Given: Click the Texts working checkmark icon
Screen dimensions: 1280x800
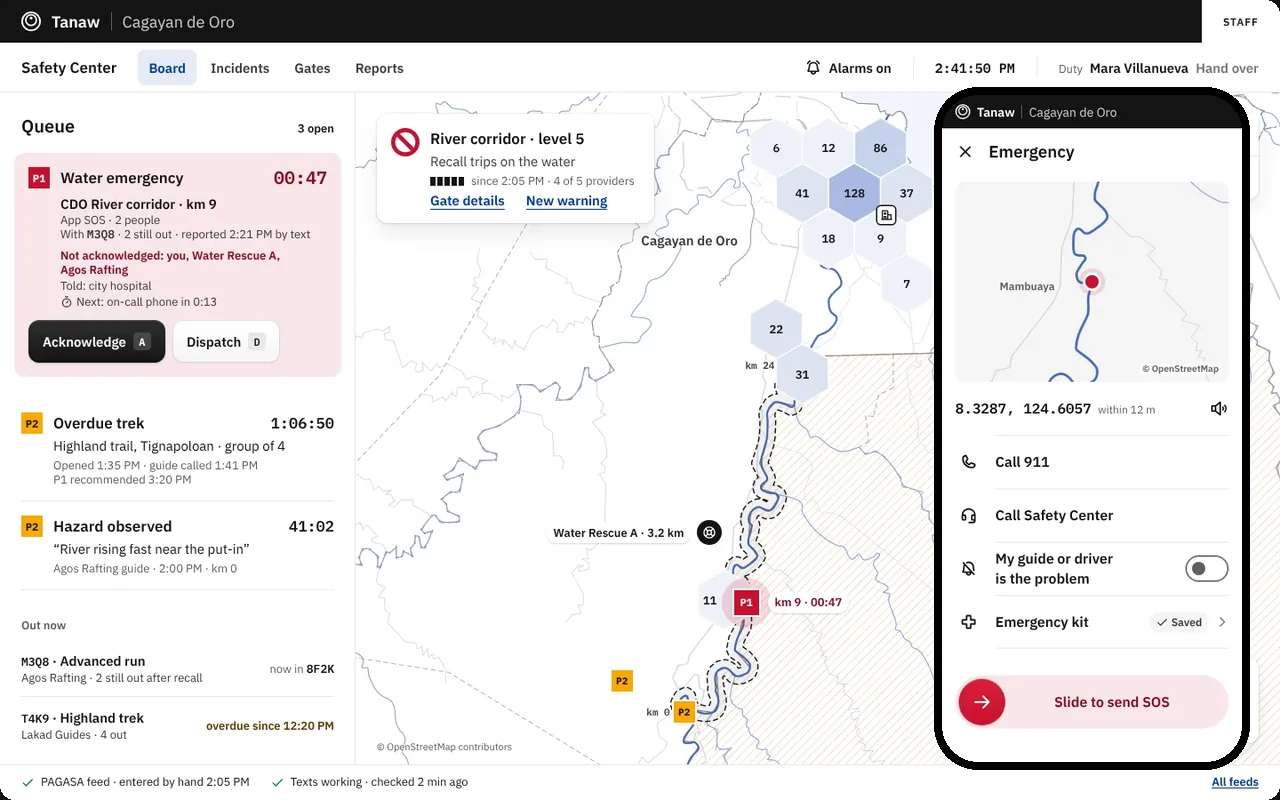Looking at the screenshot, I should [x=278, y=782].
